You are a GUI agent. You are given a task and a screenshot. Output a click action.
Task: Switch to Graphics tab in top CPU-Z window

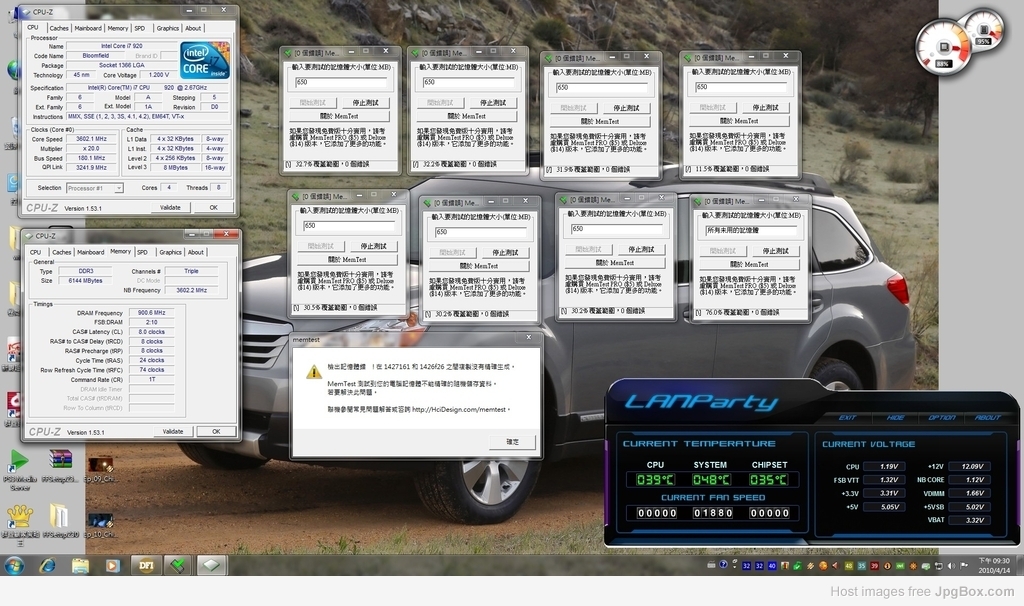point(167,28)
